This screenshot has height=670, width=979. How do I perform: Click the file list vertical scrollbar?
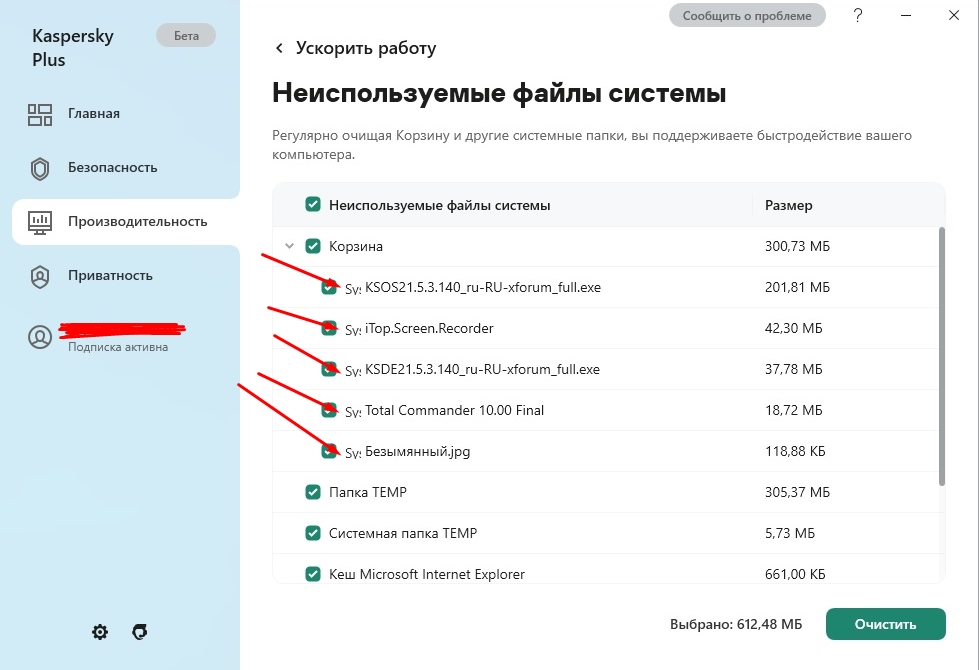click(942, 356)
